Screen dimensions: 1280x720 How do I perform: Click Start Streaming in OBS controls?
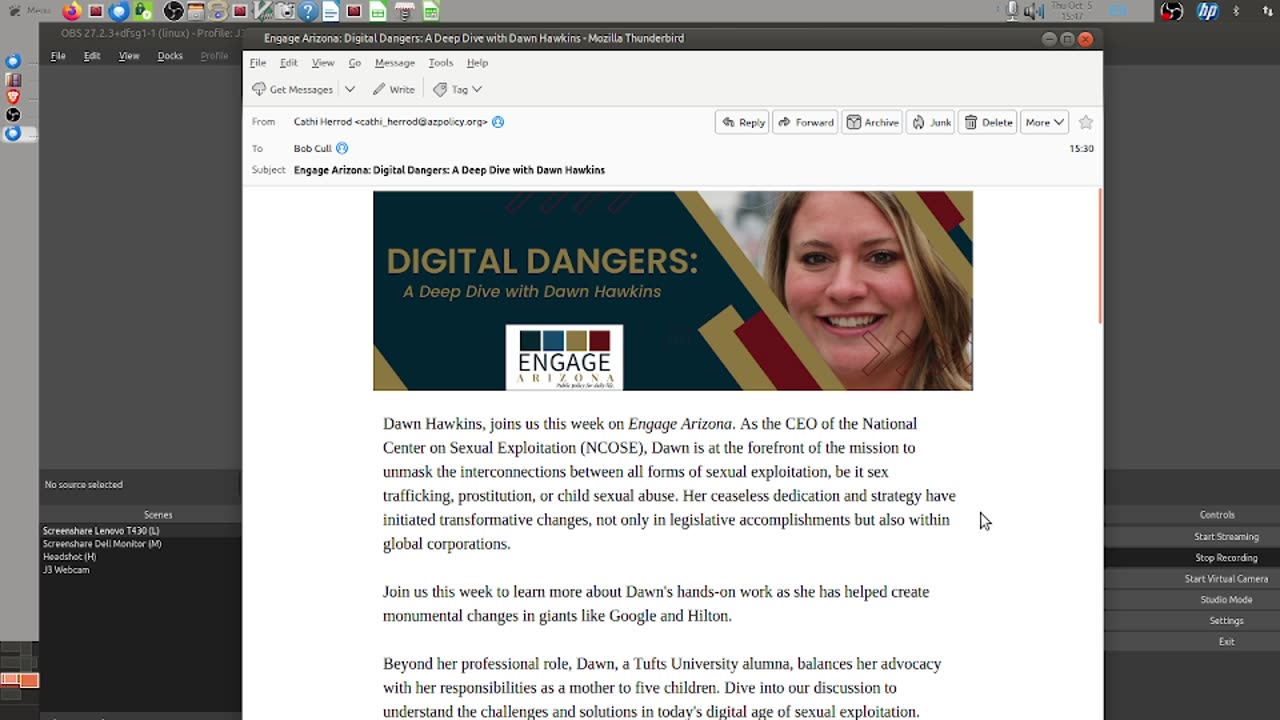[1226, 537]
